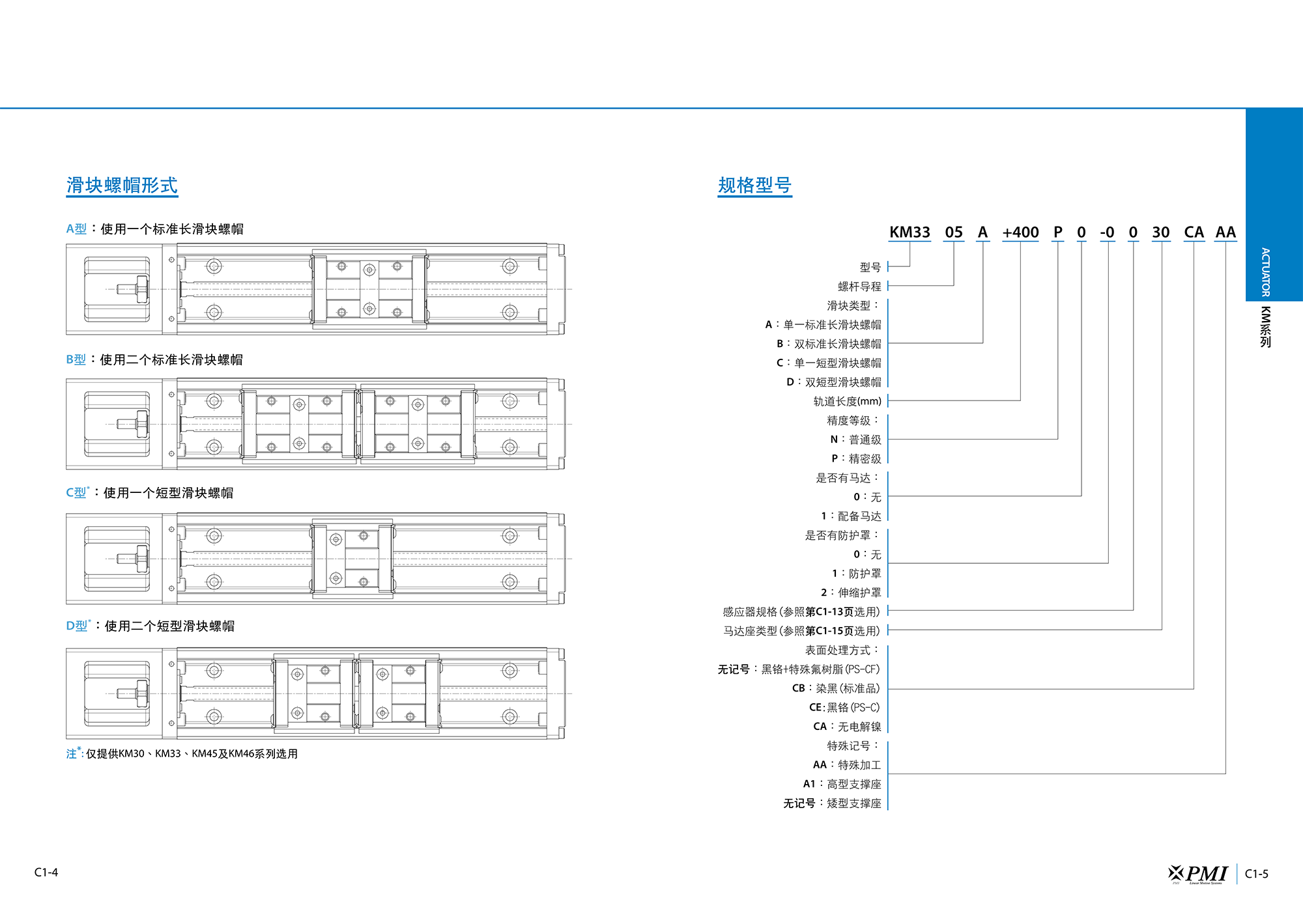Image resolution: width=1303 pixels, height=924 pixels.
Task: Click the +400 rail length code
Action: pos(1020,232)
